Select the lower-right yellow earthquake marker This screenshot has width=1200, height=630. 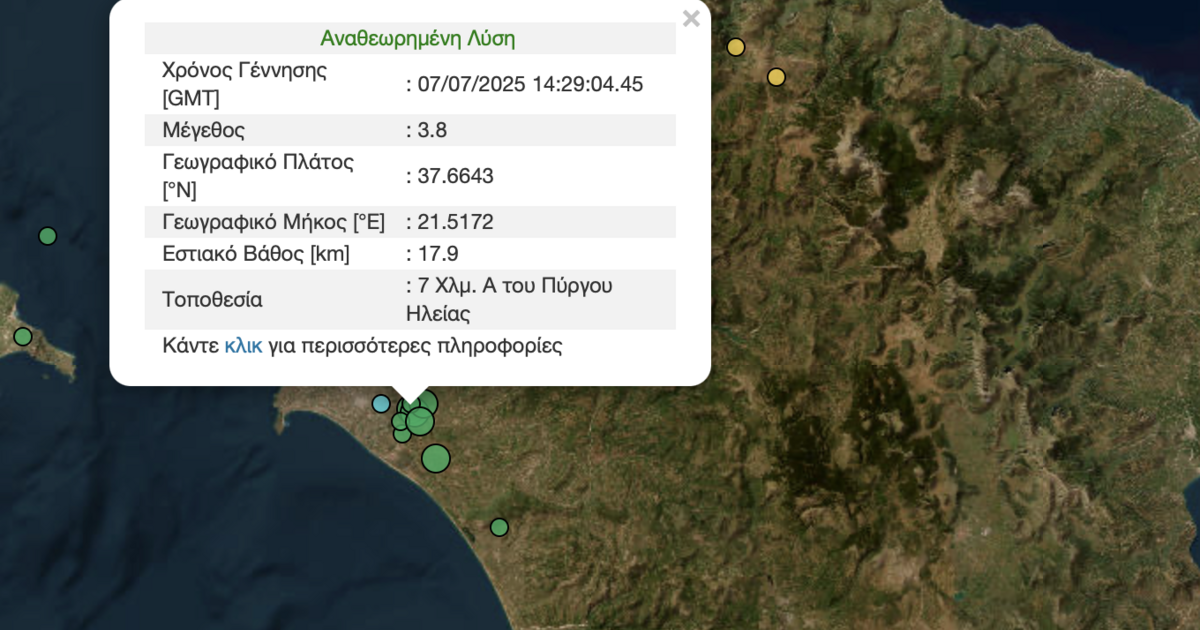tap(776, 77)
